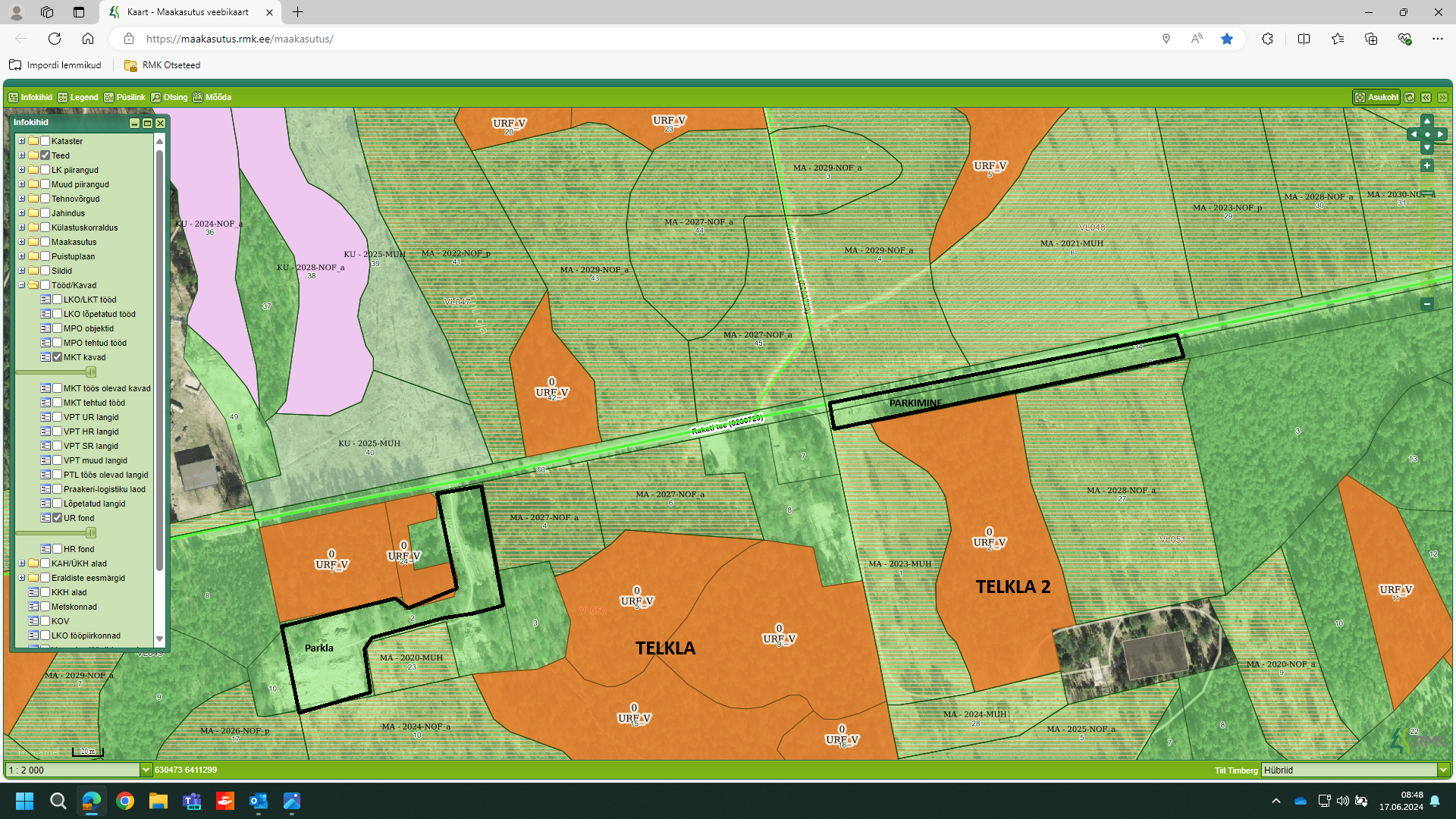Image resolution: width=1456 pixels, height=819 pixels.
Task: Open the map scale dropdown
Action: point(146,770)
